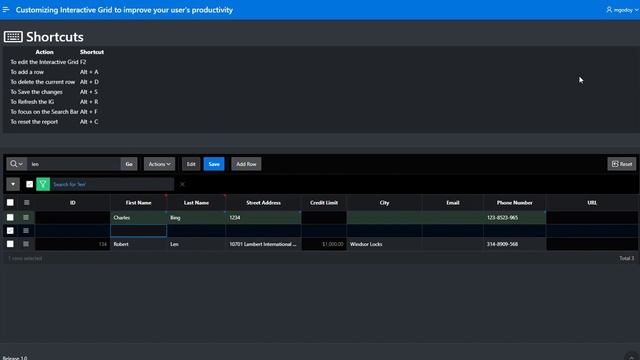Click the page title in the blue header
This screenshot has width=640, height=360.
click(124, 10)
